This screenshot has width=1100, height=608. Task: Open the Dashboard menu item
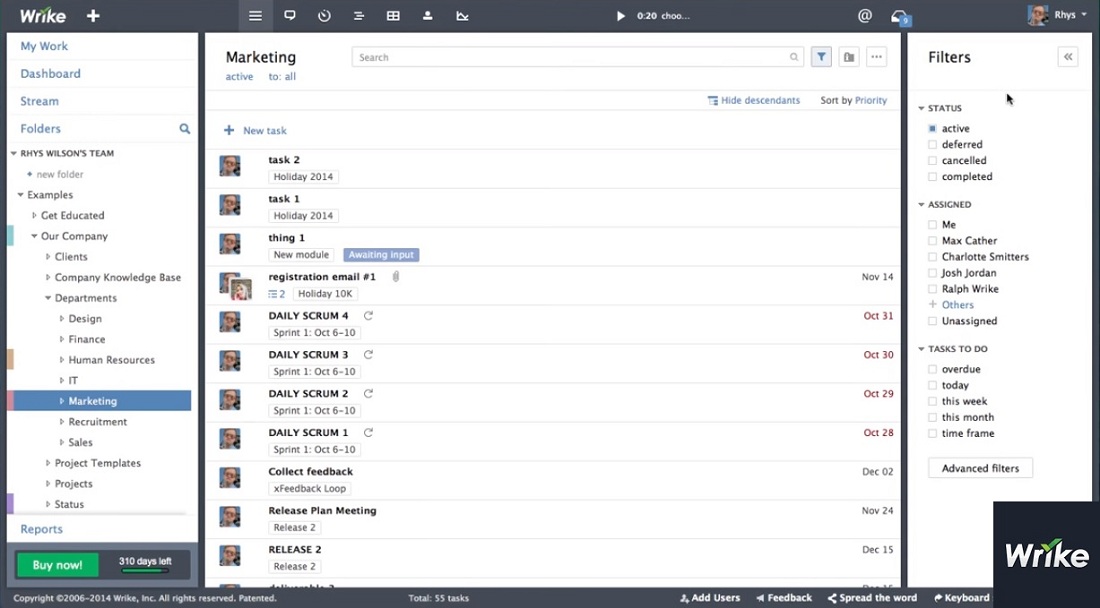tap(50, 74)
